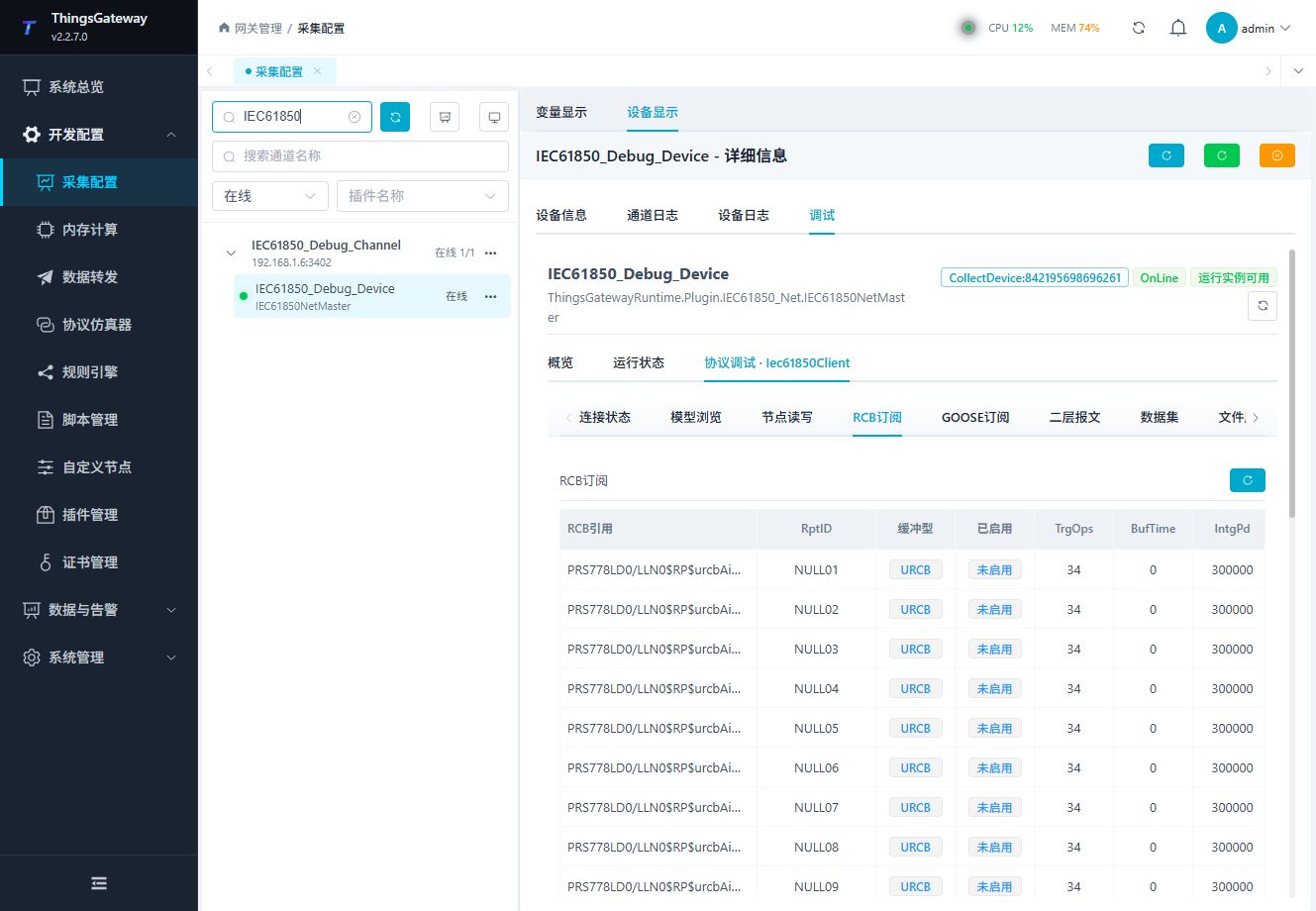Viewport: 1316px width, 911px height.
Task: Click the teal refresh button beside search
Action: click(x=395, y=117)
